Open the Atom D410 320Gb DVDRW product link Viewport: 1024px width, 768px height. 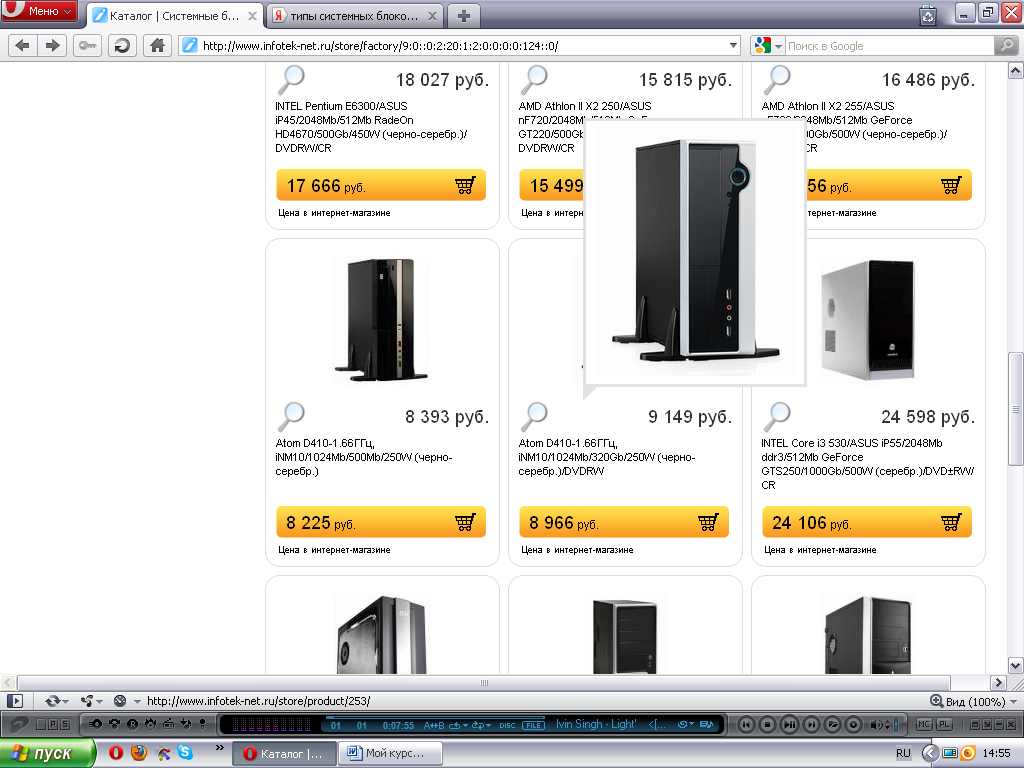607,457
